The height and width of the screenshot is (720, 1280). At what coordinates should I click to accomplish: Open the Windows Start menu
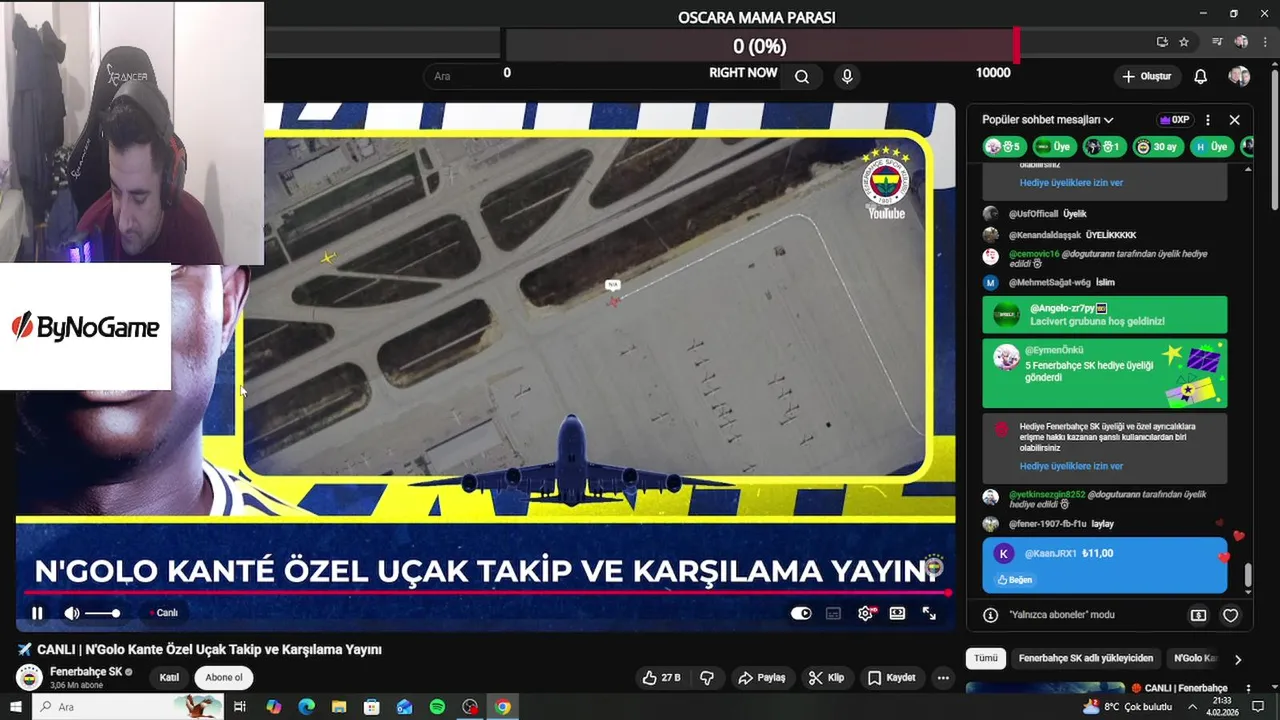pyautogui.click(x=15, y=707)
